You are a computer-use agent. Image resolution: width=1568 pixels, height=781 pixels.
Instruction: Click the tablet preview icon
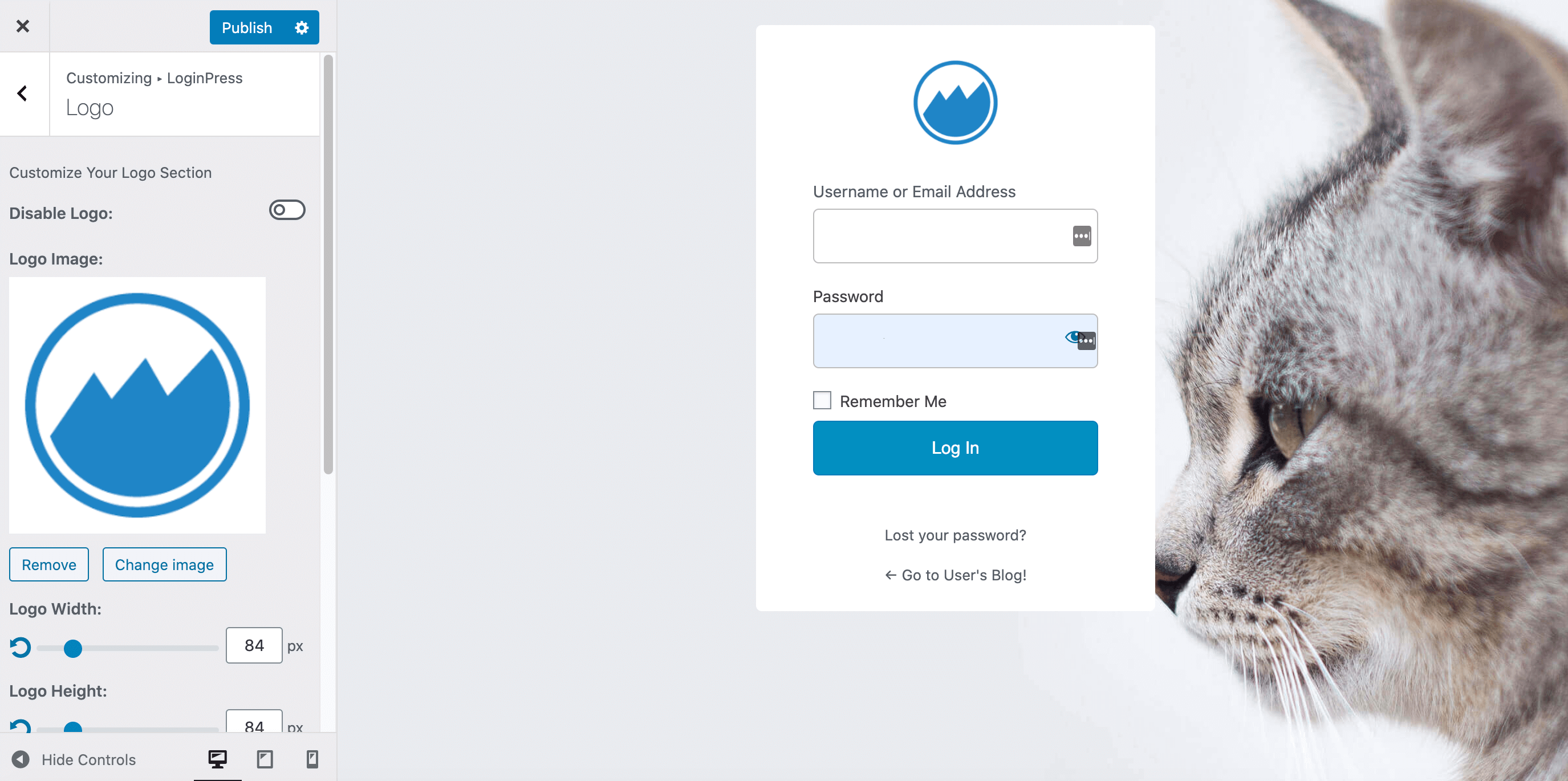(x=264, y=759)
